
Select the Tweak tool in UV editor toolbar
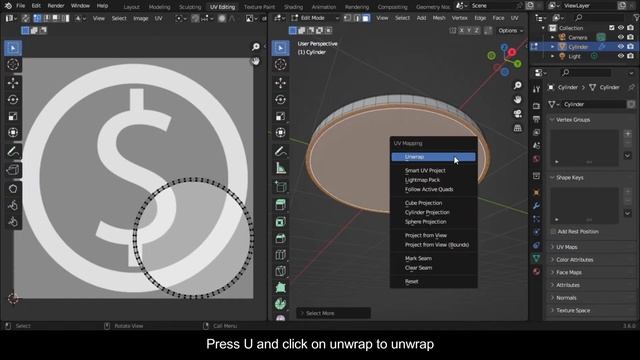coord(13,48)
